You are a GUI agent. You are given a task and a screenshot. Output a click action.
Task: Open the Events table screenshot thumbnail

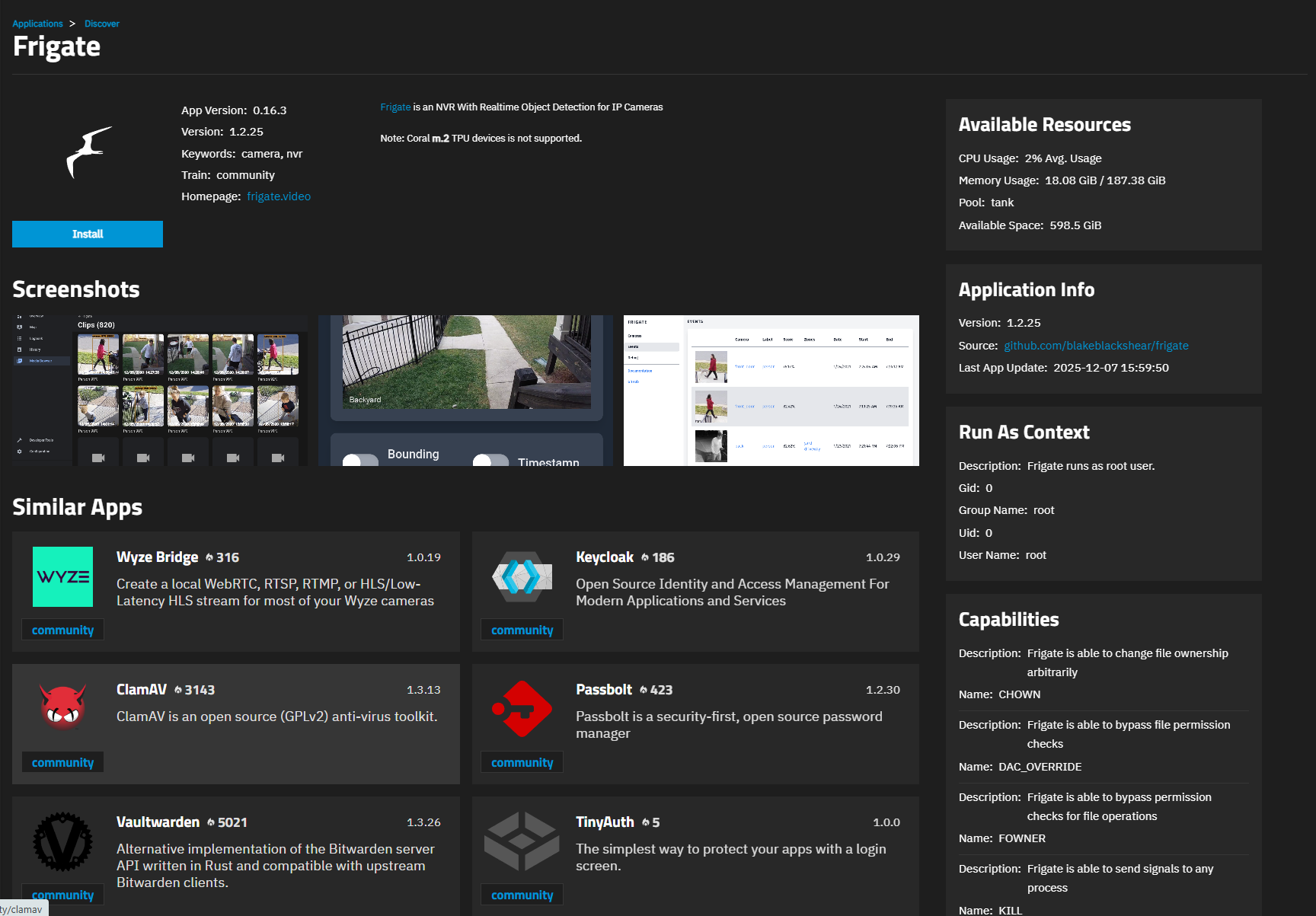click(771, 390)
